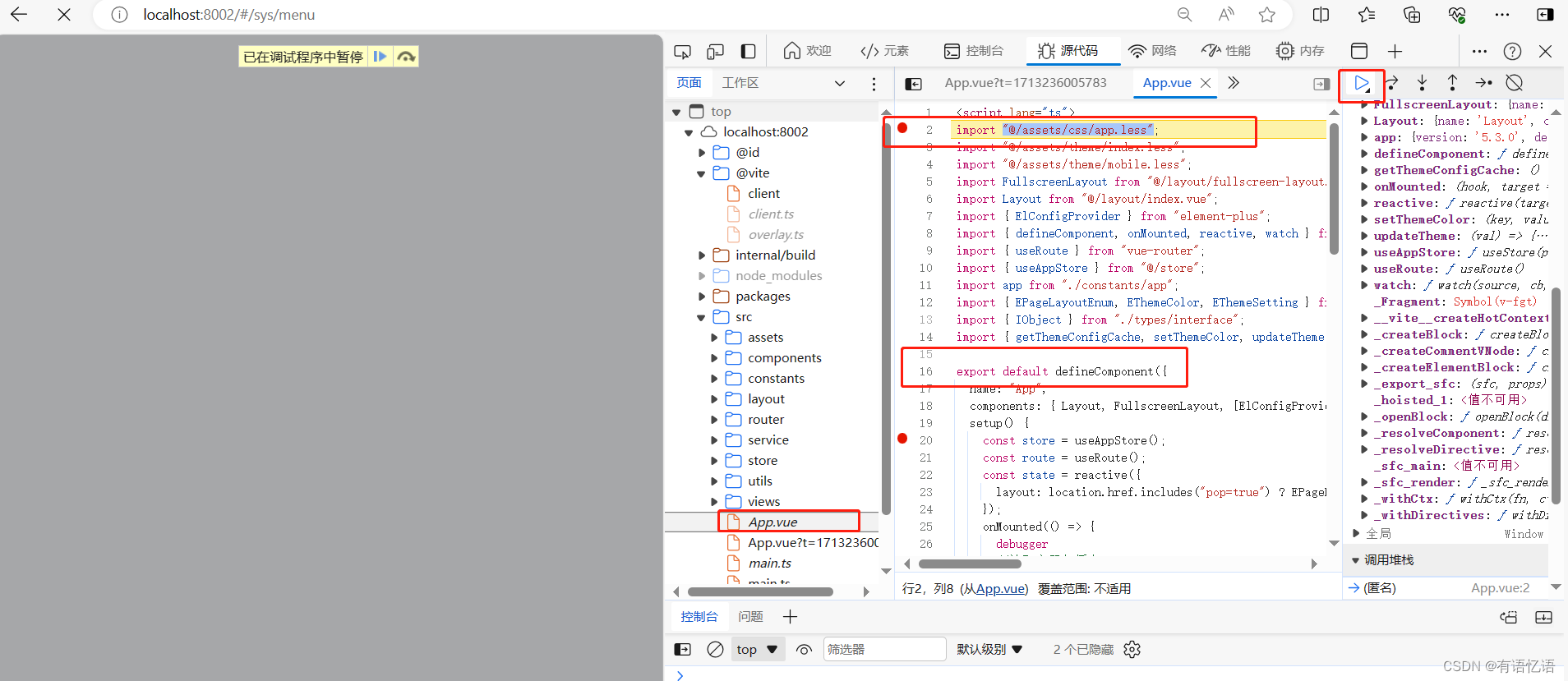Screen dimensions: 1568x681
Task: Open main.ts file in navigator
Action: [769, 564]
